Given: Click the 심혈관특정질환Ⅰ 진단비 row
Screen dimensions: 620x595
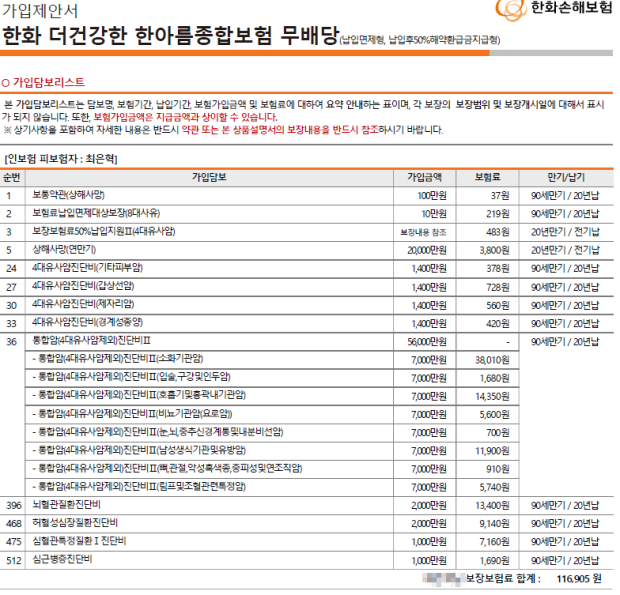Looking at the screenshot, I should [307, 542].
